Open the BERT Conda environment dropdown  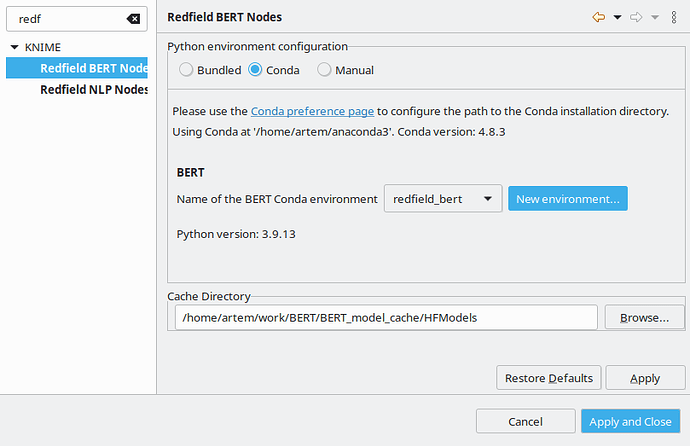pos(443,199)
